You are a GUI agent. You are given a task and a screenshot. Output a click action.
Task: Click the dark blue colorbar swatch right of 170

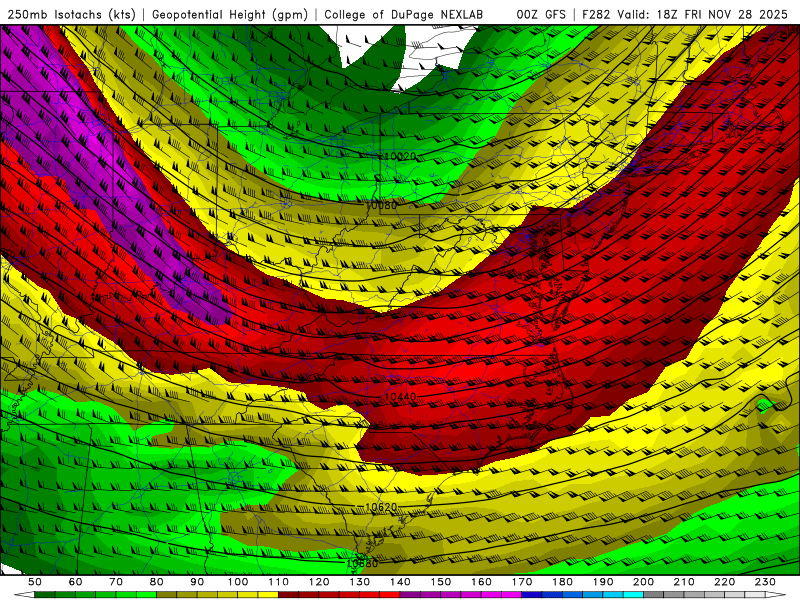pyautogui.click(x=532, y=594)
